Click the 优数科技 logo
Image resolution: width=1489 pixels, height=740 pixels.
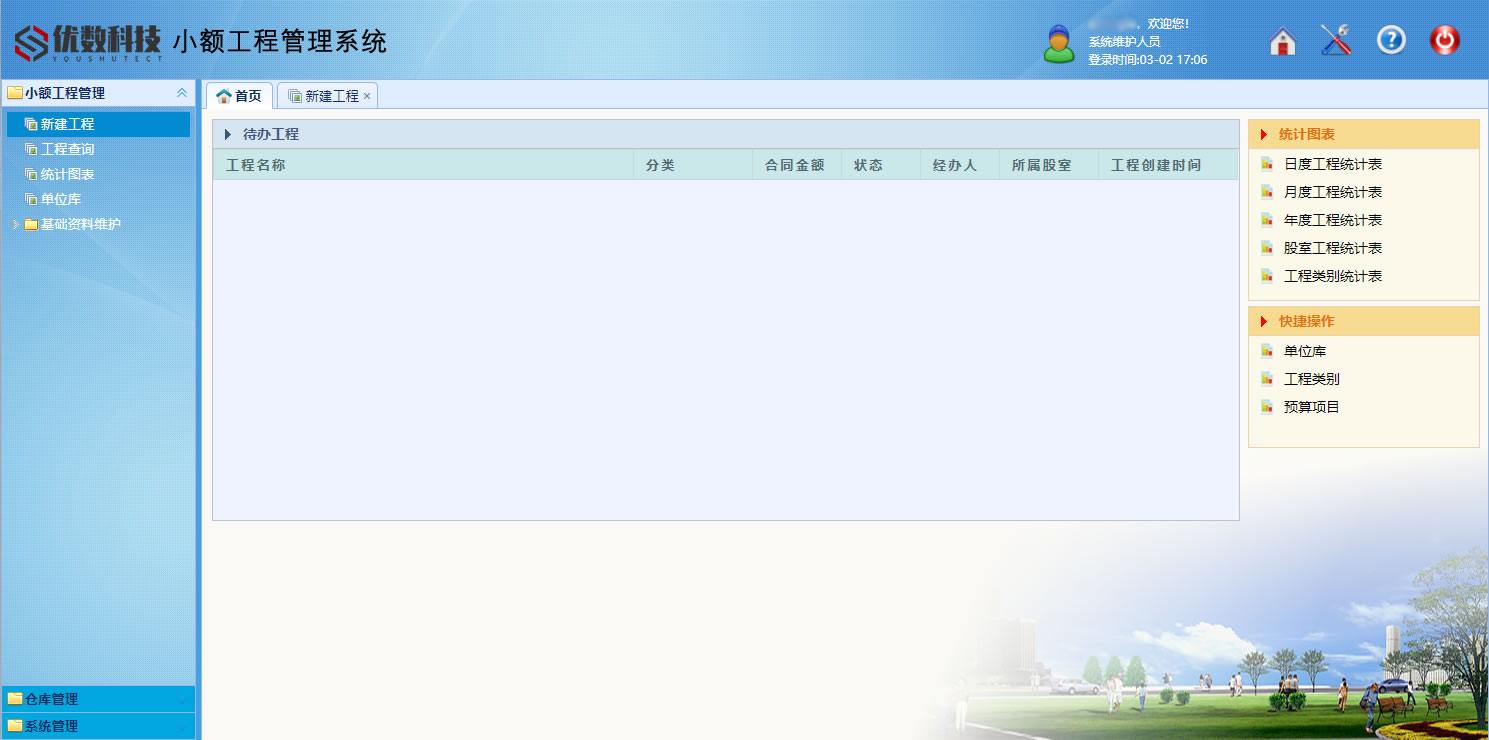coord(88,42)
